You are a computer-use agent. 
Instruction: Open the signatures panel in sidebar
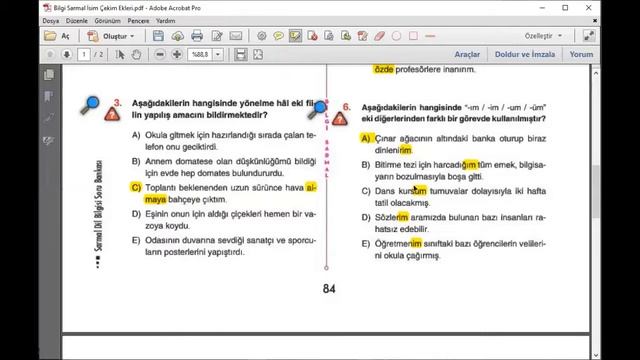pos(49,141)
